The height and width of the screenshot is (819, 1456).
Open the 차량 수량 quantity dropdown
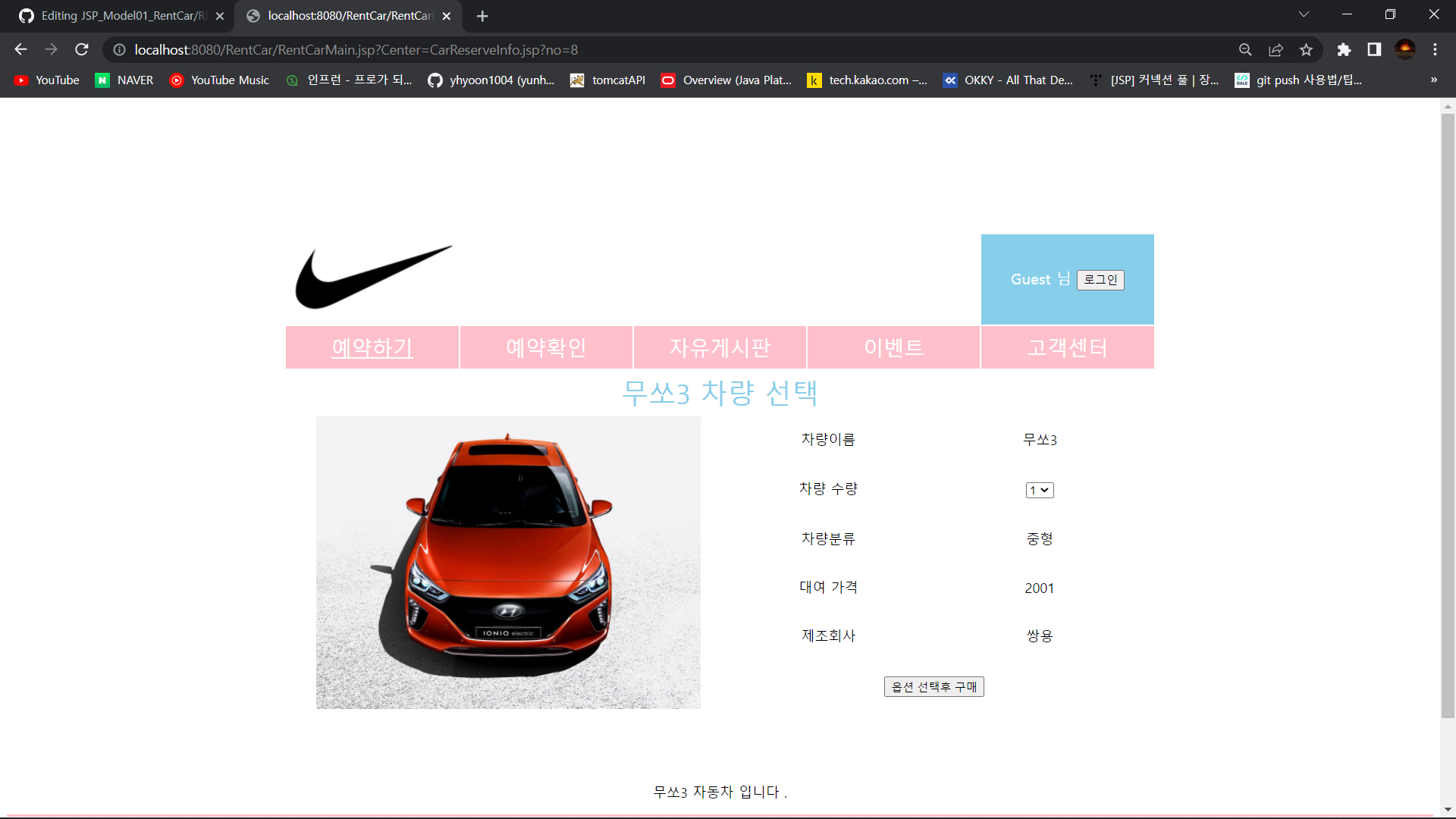tap(1039, 489)
